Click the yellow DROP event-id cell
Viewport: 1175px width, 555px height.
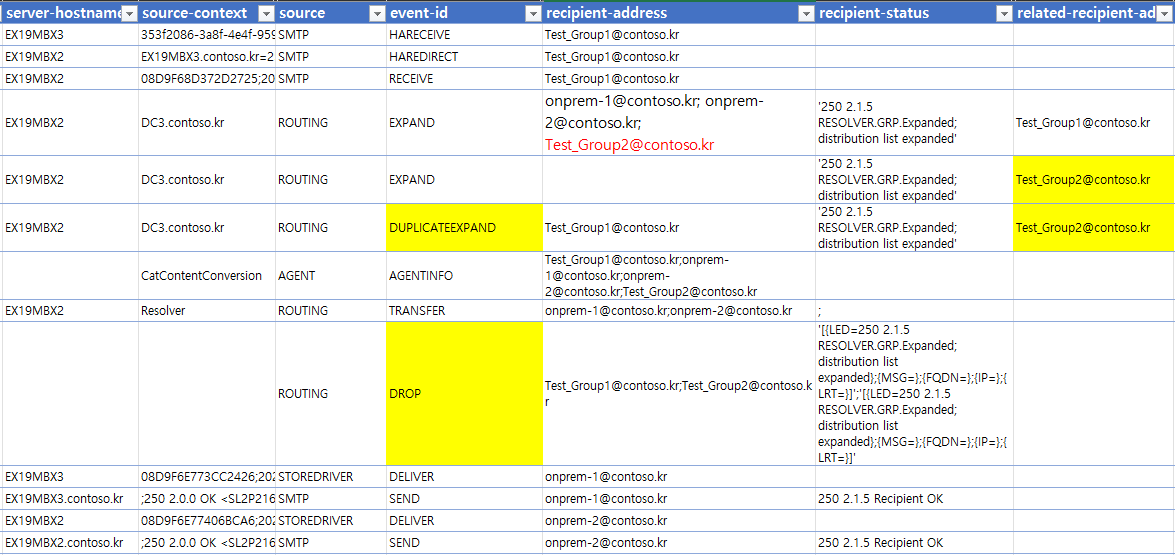pyautogui.click(x=465, y=394)
